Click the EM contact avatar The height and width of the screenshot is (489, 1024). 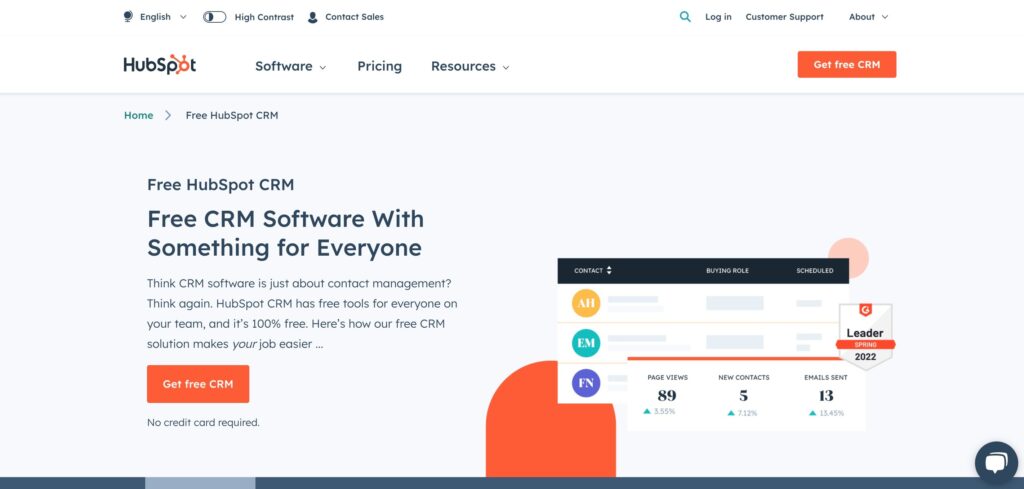pyautogui.click(x=586, y=343)
